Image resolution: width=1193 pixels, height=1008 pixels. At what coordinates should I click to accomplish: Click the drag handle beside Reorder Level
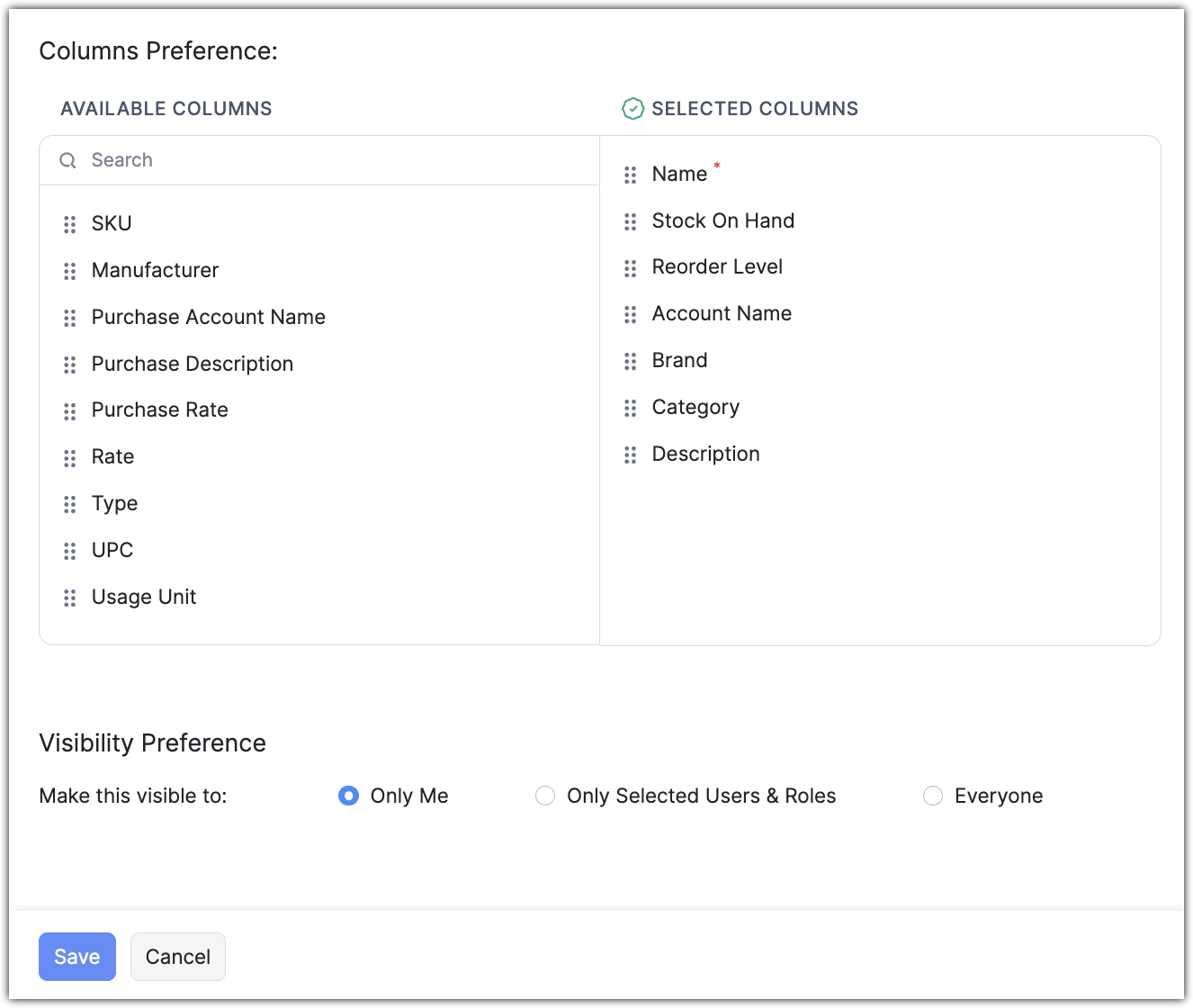(630, 268)
